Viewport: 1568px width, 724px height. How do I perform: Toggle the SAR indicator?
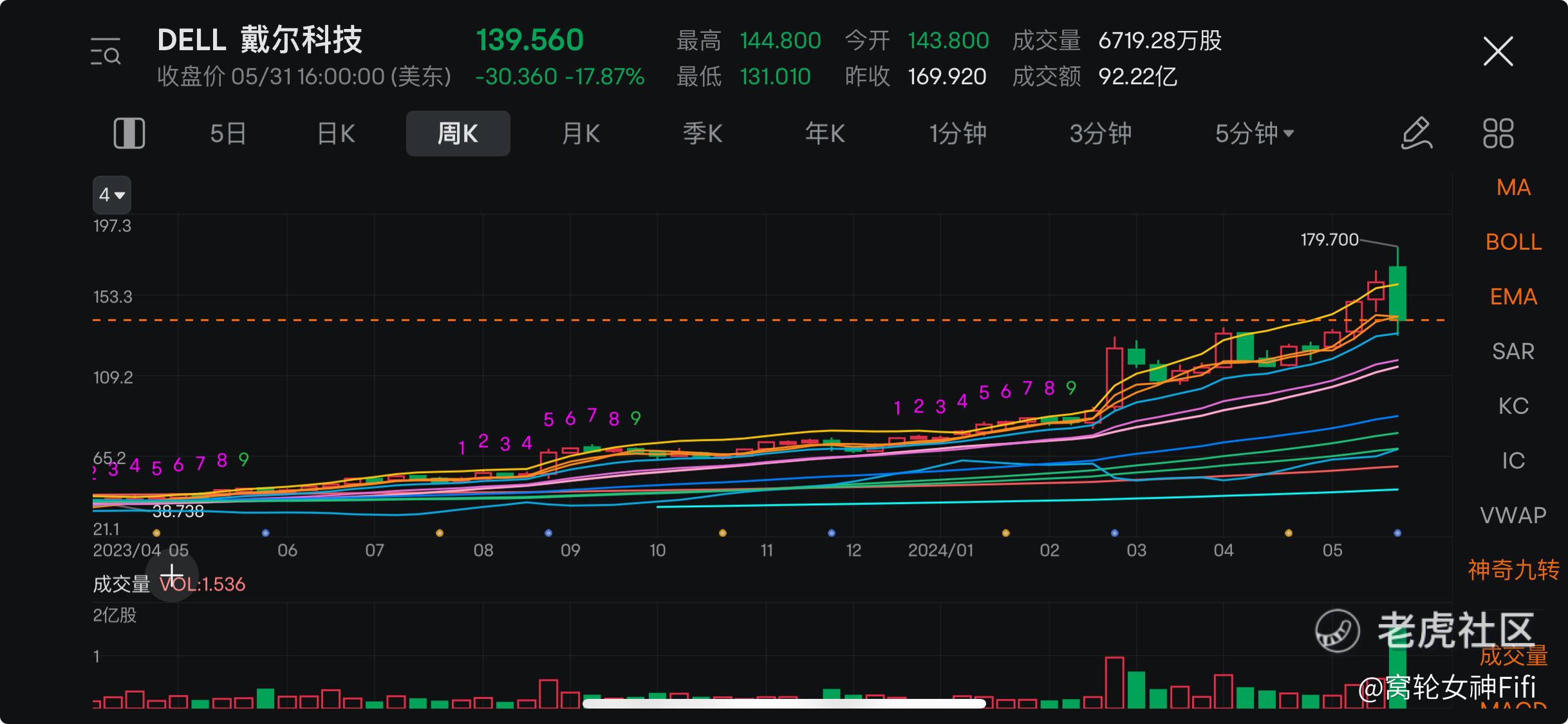point(1513,351)
